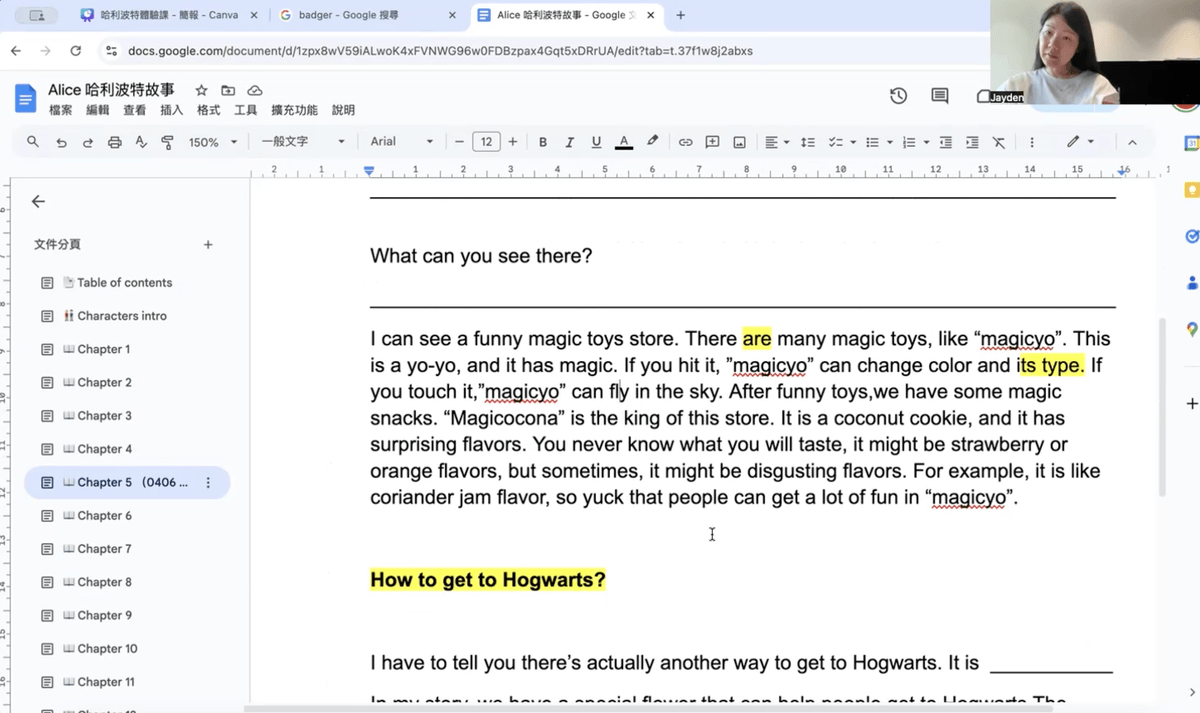
Task: Open the comments panel icon
Action: click(940, 96)
